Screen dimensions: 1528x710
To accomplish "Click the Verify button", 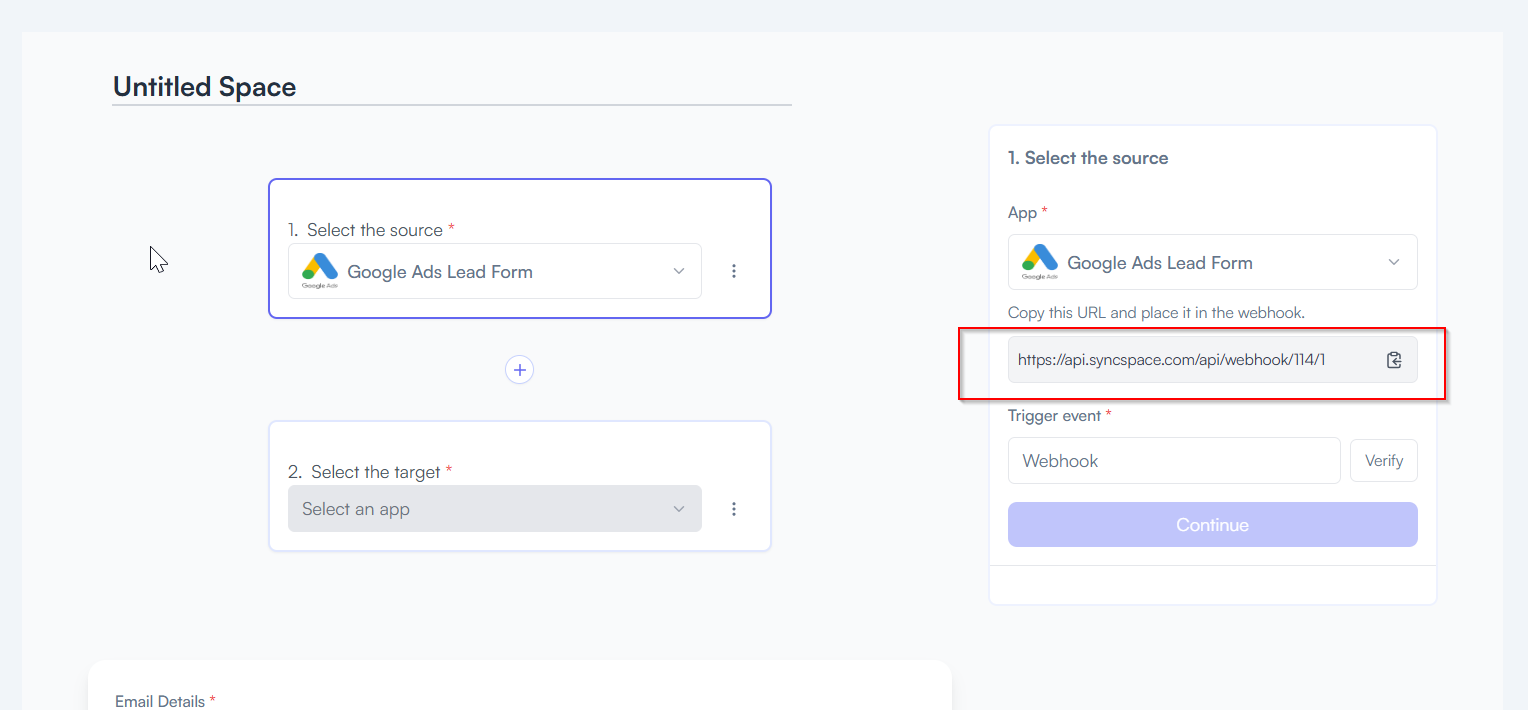I will point(1384,461).
